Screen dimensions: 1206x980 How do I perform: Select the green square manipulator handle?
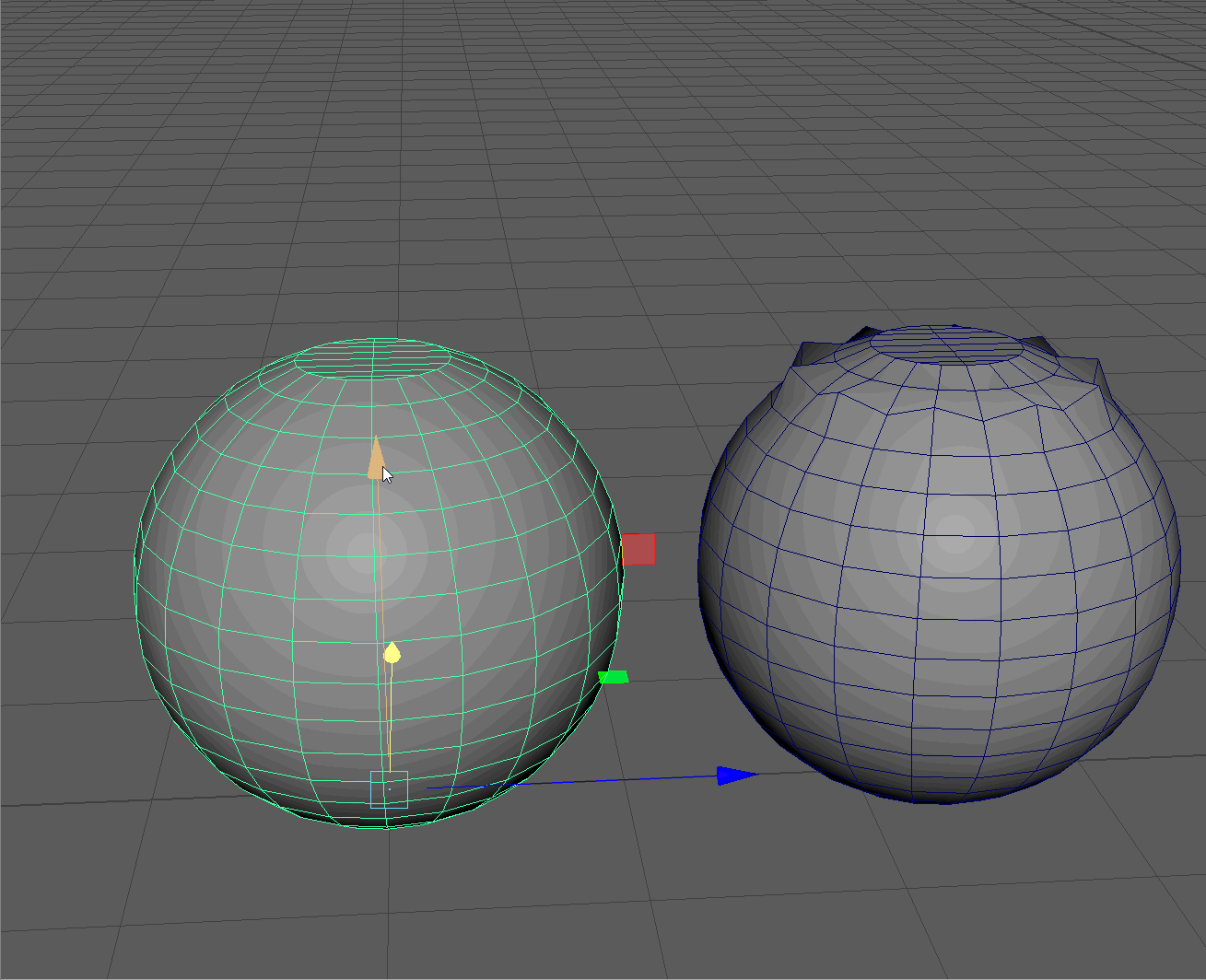pyautogui.click(x=613, y=677)
